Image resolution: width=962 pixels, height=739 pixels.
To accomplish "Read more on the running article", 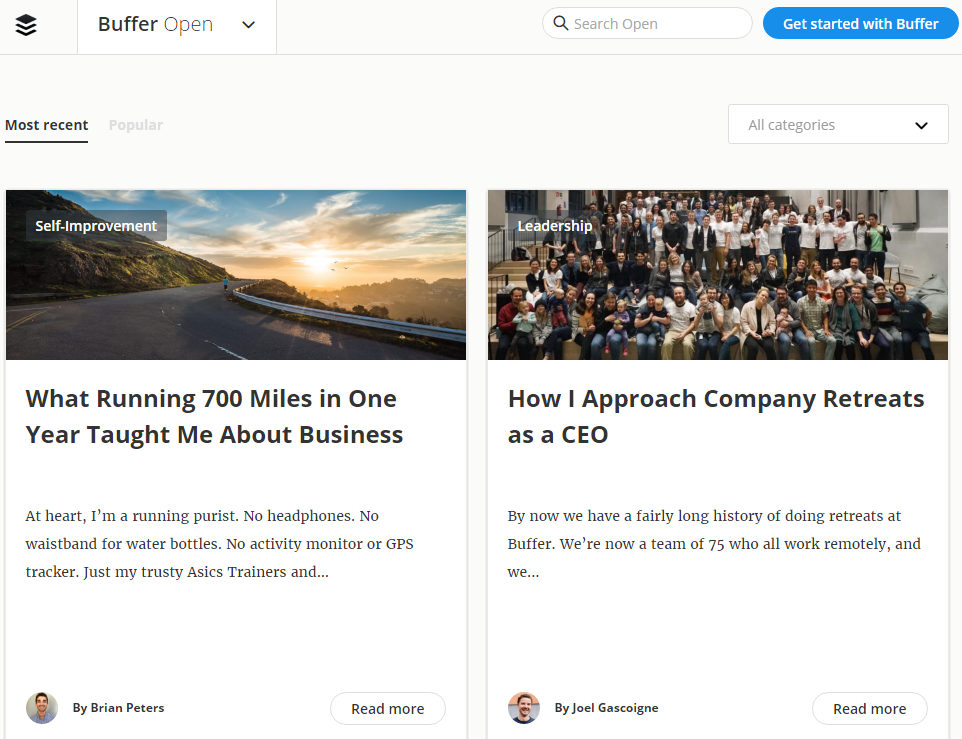I will pos(388,709).
